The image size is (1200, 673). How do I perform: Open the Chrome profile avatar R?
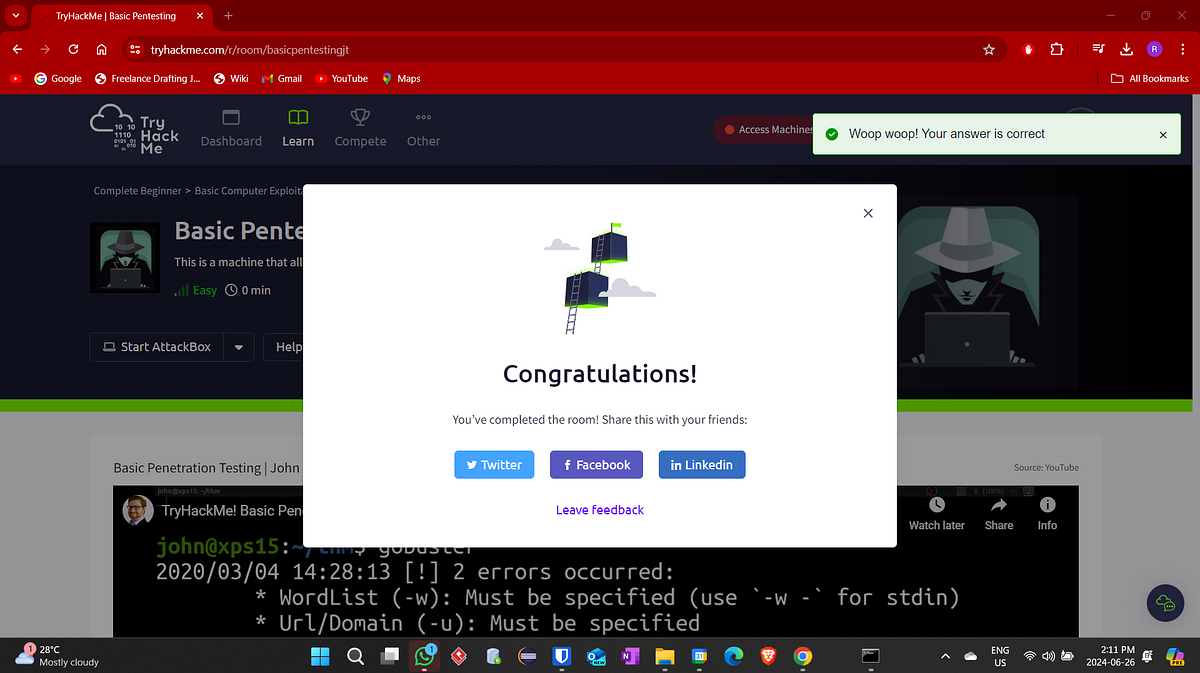point(1154,48)
